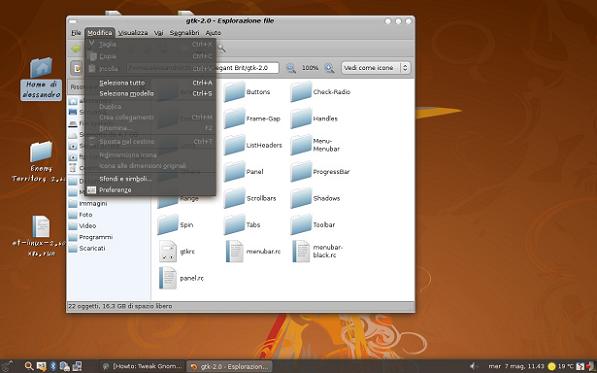Click the date and time clock
The width and height of the screenshot is (597, 373).
(516, 366)
